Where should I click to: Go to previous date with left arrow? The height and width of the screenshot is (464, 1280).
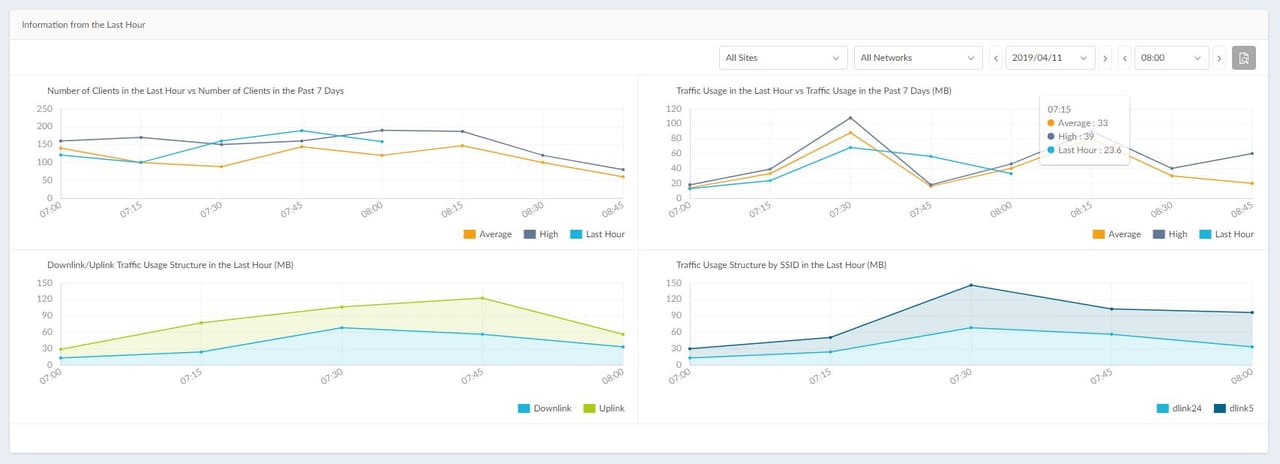tap(996, 58)
